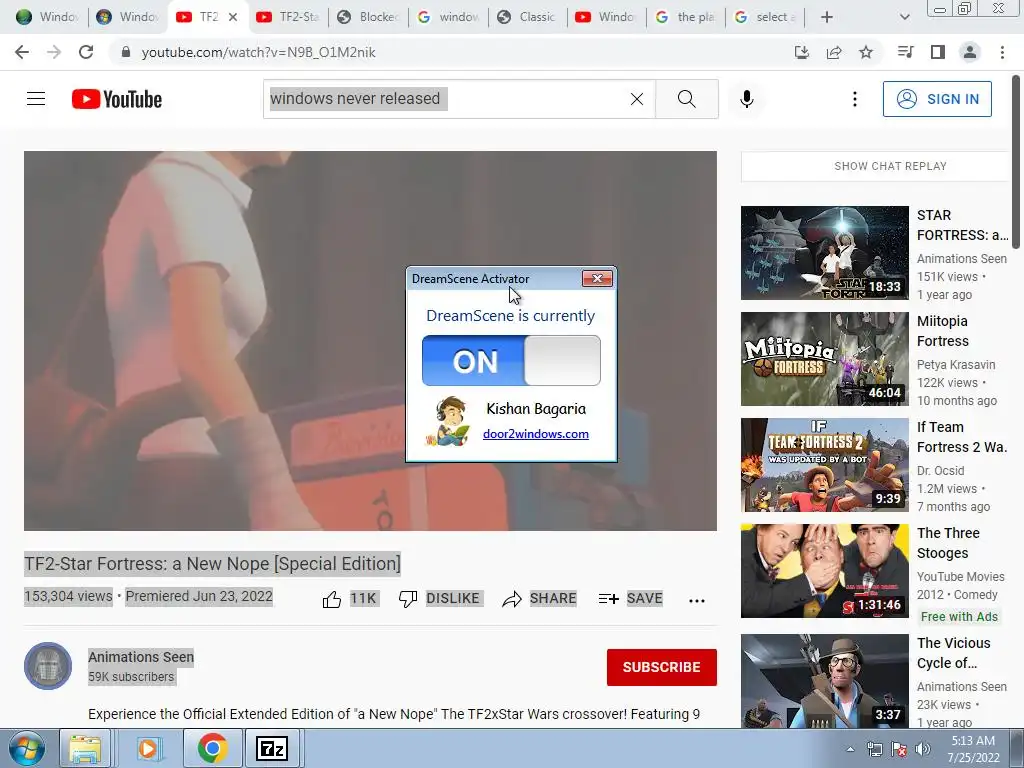1024x768 pixels.
Task: Toggle the DreamScene ON/OFF switch
Action: pos(511,360)
